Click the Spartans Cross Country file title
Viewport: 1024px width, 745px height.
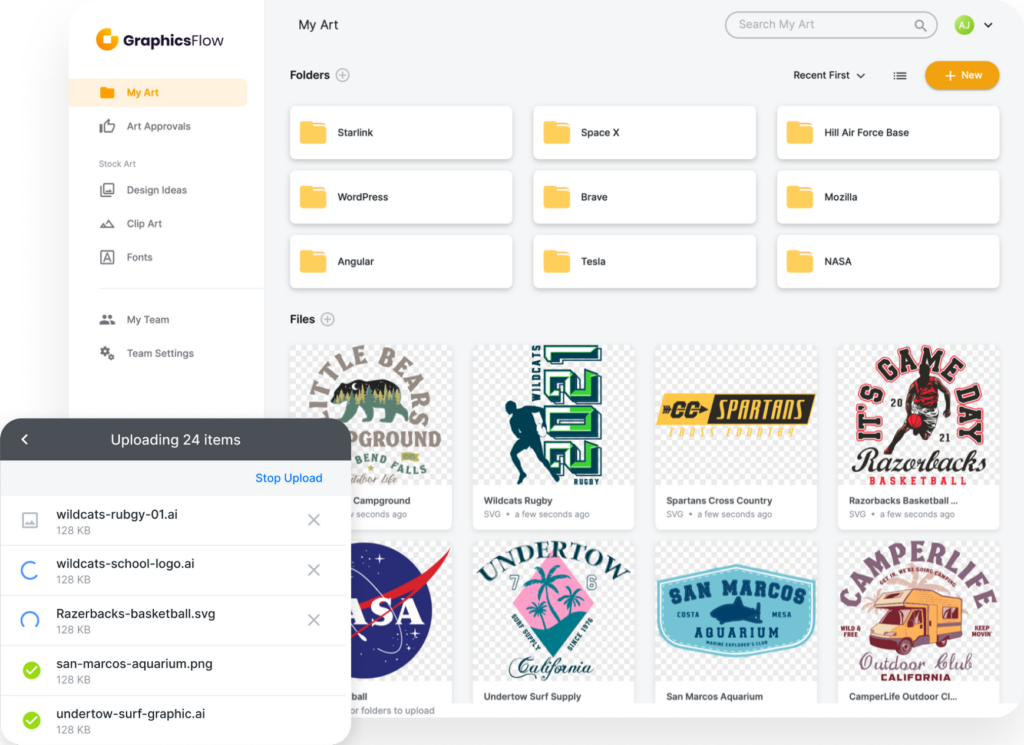tap(719, 501)
